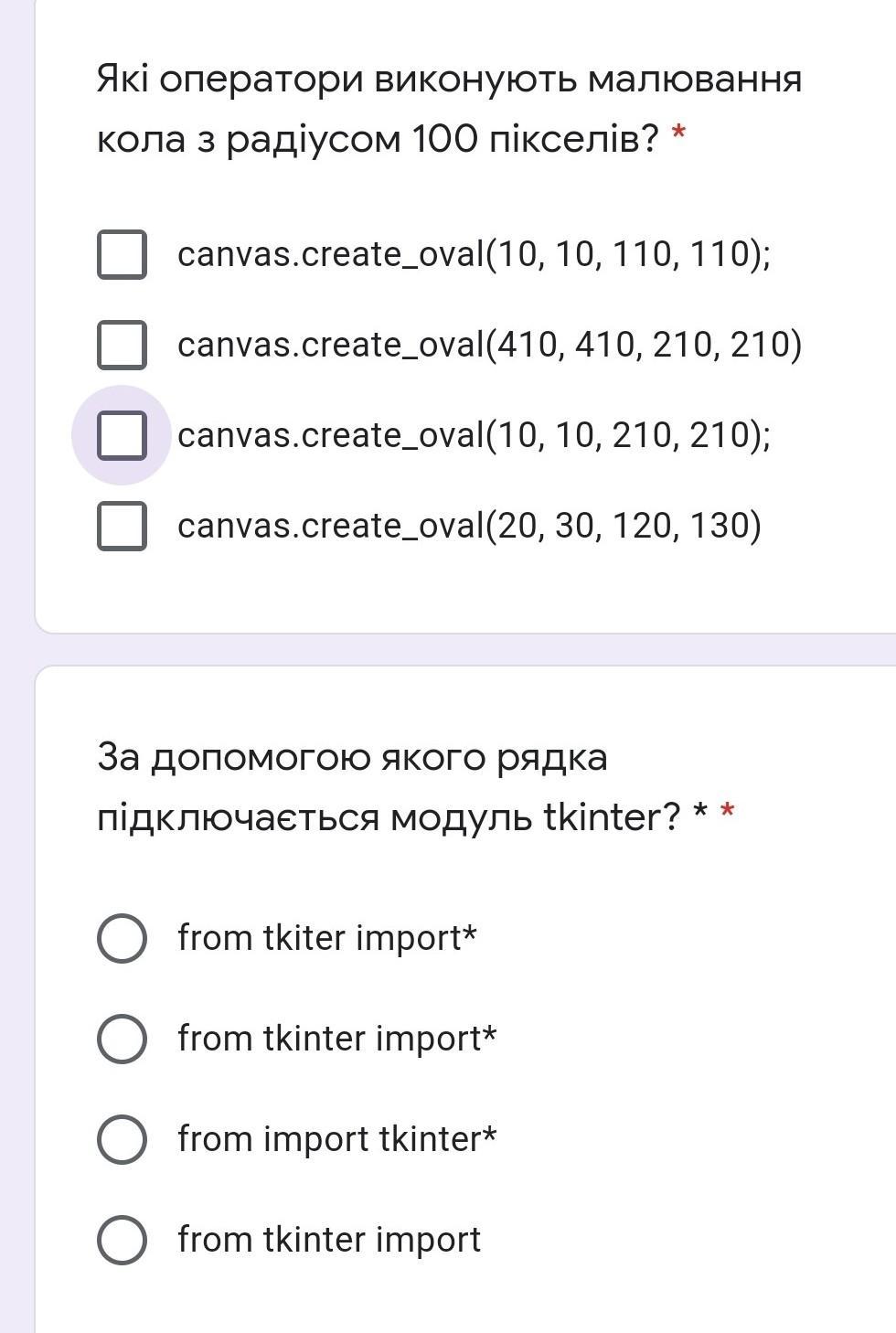This screenshot has height=1333, width=896.
Task: Click the question about drawing a circle radius 100
Action: 449,109
